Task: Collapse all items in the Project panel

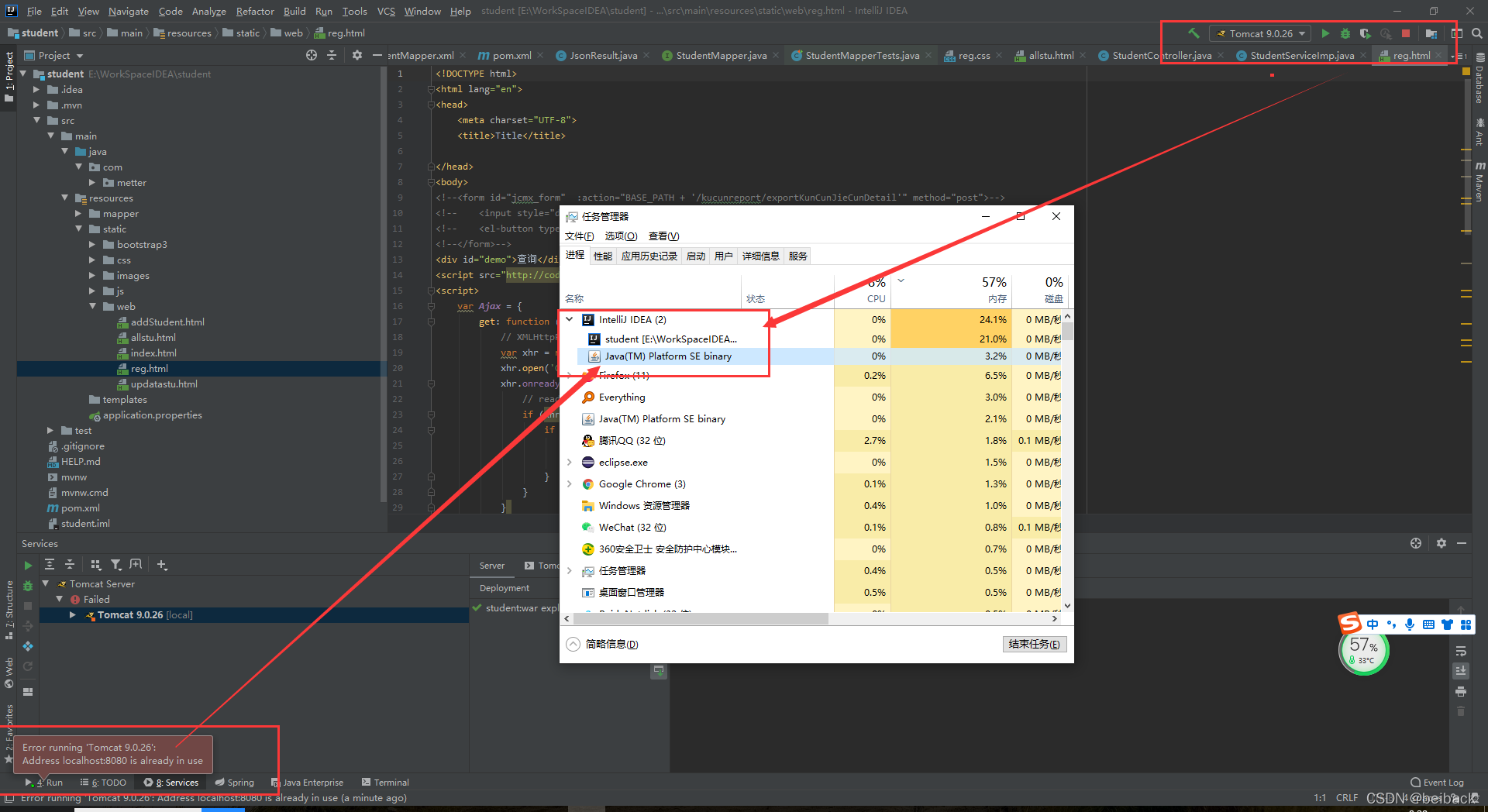Action: tap(332, 55)
